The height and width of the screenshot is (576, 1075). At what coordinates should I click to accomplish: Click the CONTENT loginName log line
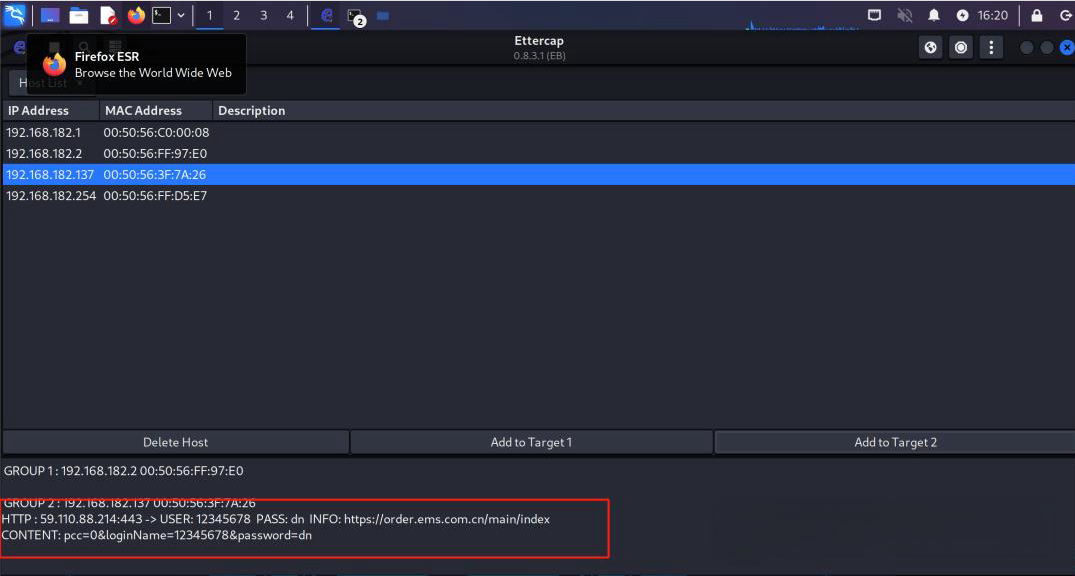(x=156, y=535)
